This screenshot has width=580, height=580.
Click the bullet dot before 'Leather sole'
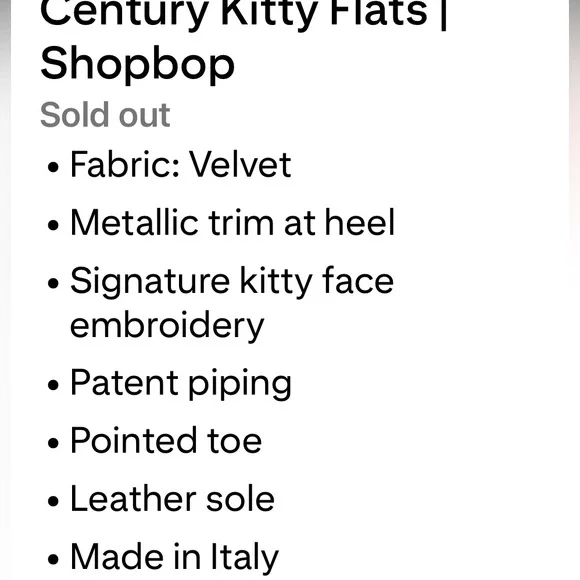pos(53,501)
